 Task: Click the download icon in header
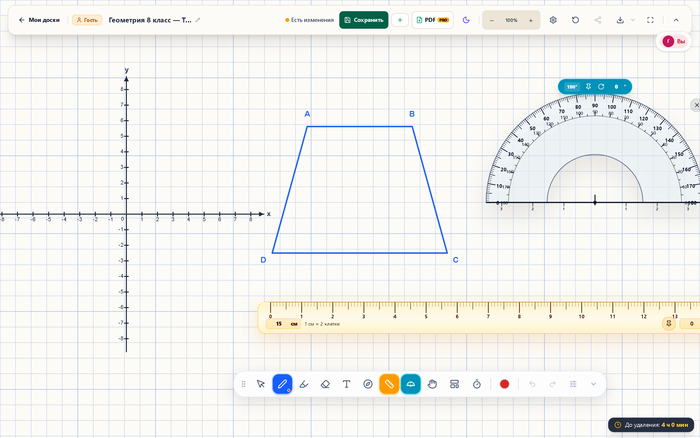pos(620,20)
